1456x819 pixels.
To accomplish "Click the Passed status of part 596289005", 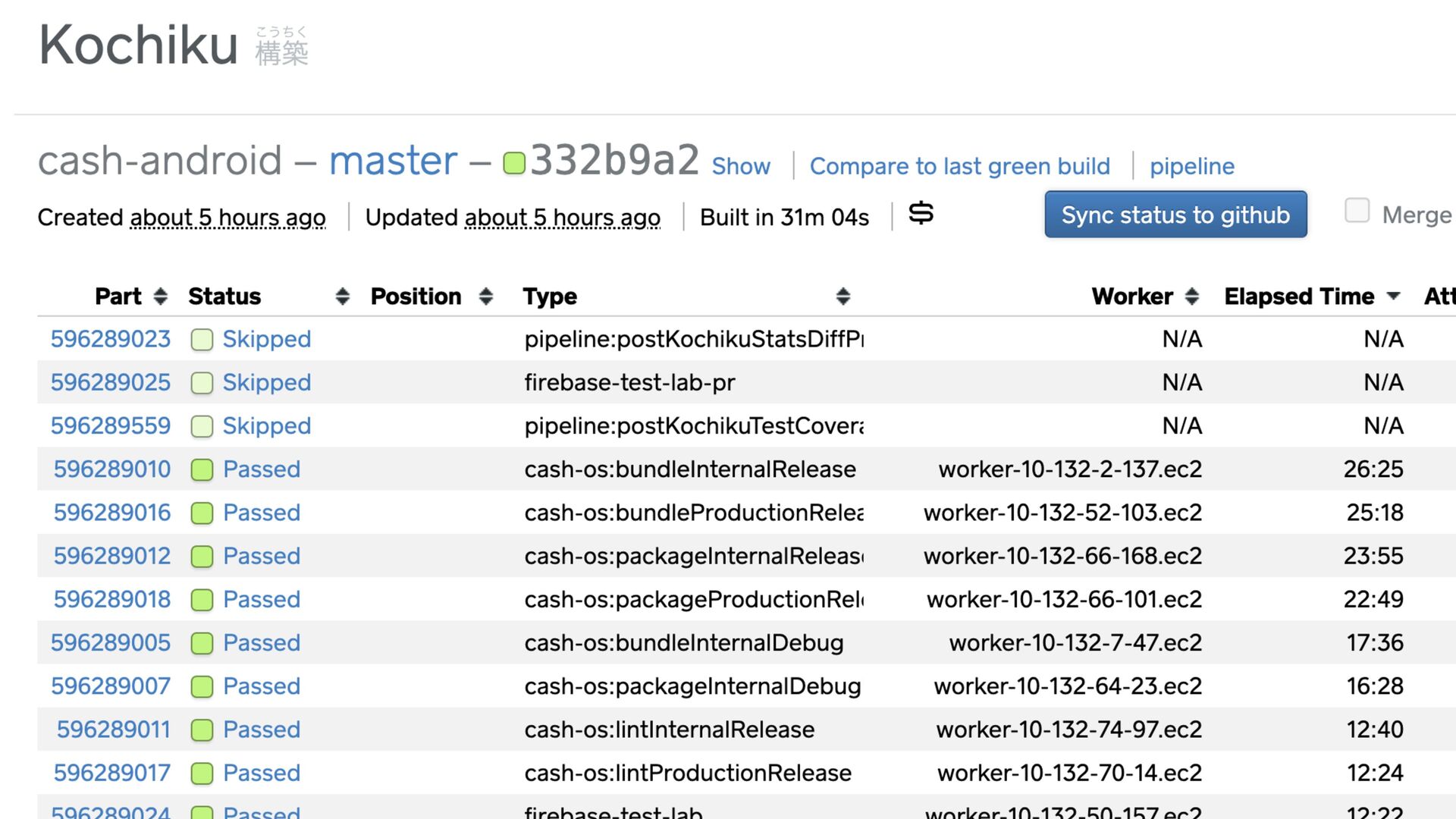I will coord(262,643).
